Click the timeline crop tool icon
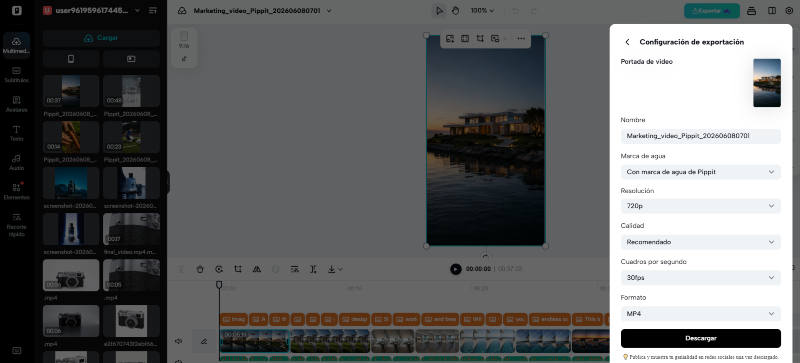Viewport: 800px width, 363px height. coord(238,269)
